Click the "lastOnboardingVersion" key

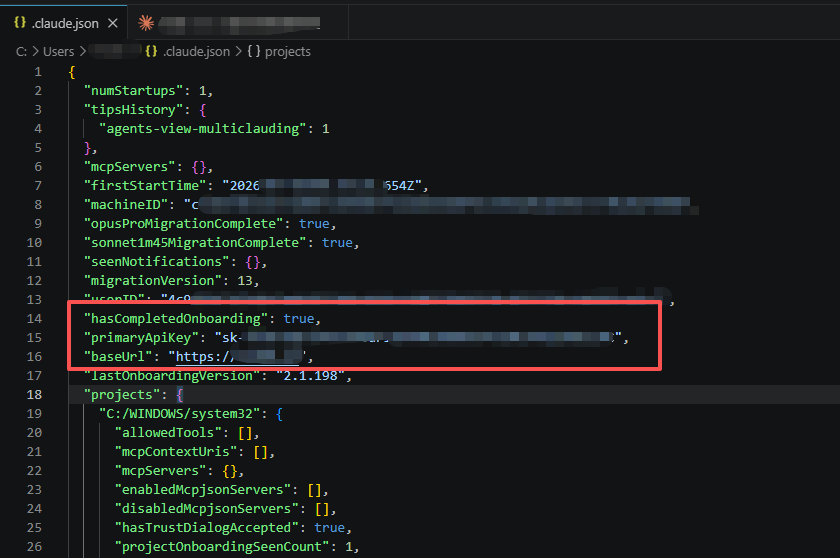(x=171, y=376)
